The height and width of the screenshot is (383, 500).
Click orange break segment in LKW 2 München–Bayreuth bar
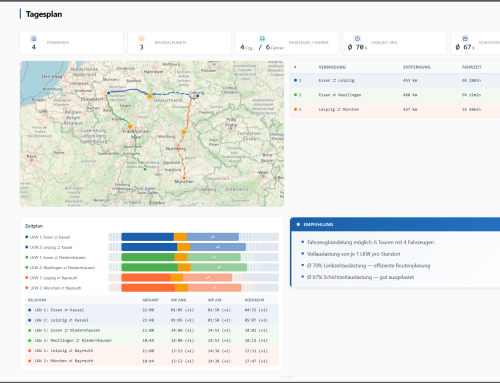pos(181,288)
